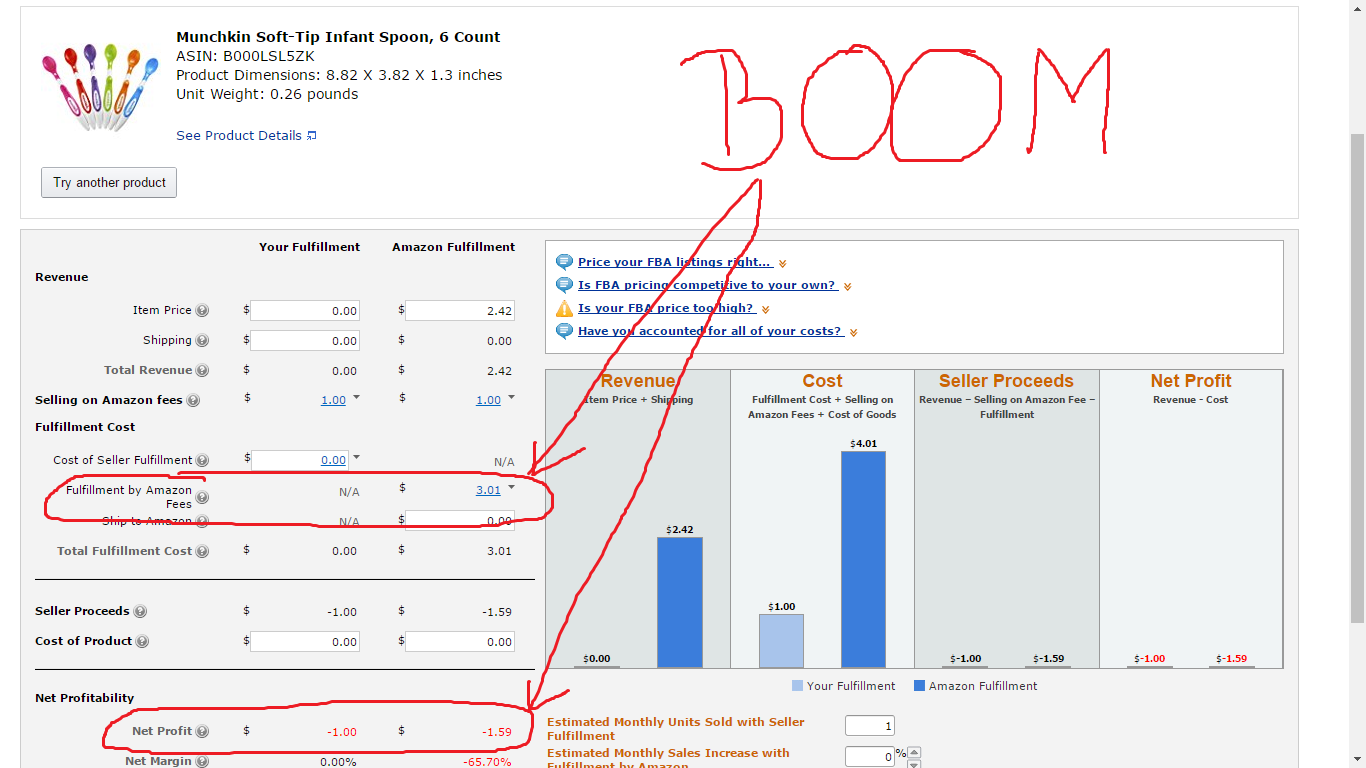
Task: Click the Total Fulfillment Cost help icon
Action: [x=202, y=552]
